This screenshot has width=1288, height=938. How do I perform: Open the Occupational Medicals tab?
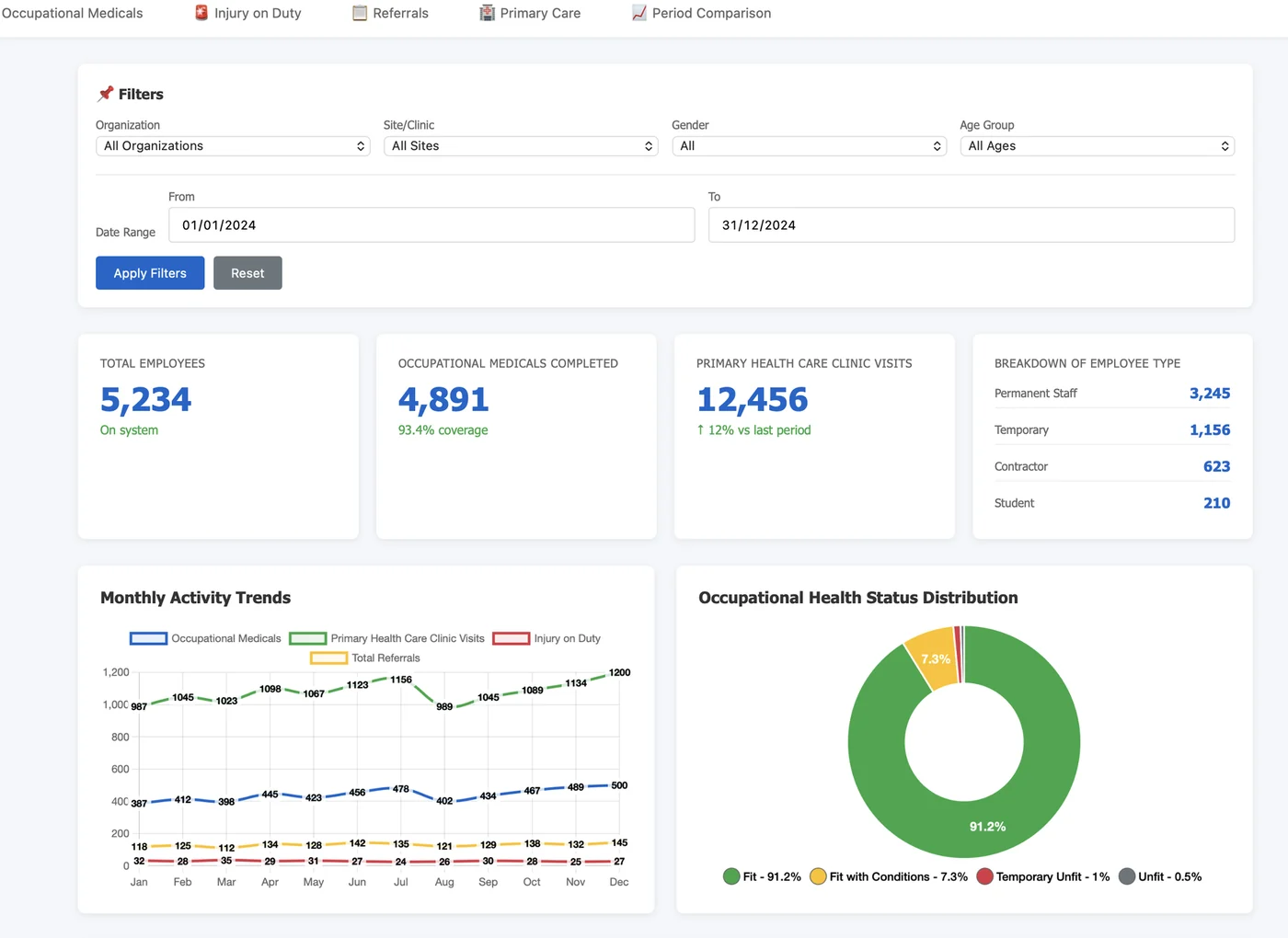(x=72, y=13)
